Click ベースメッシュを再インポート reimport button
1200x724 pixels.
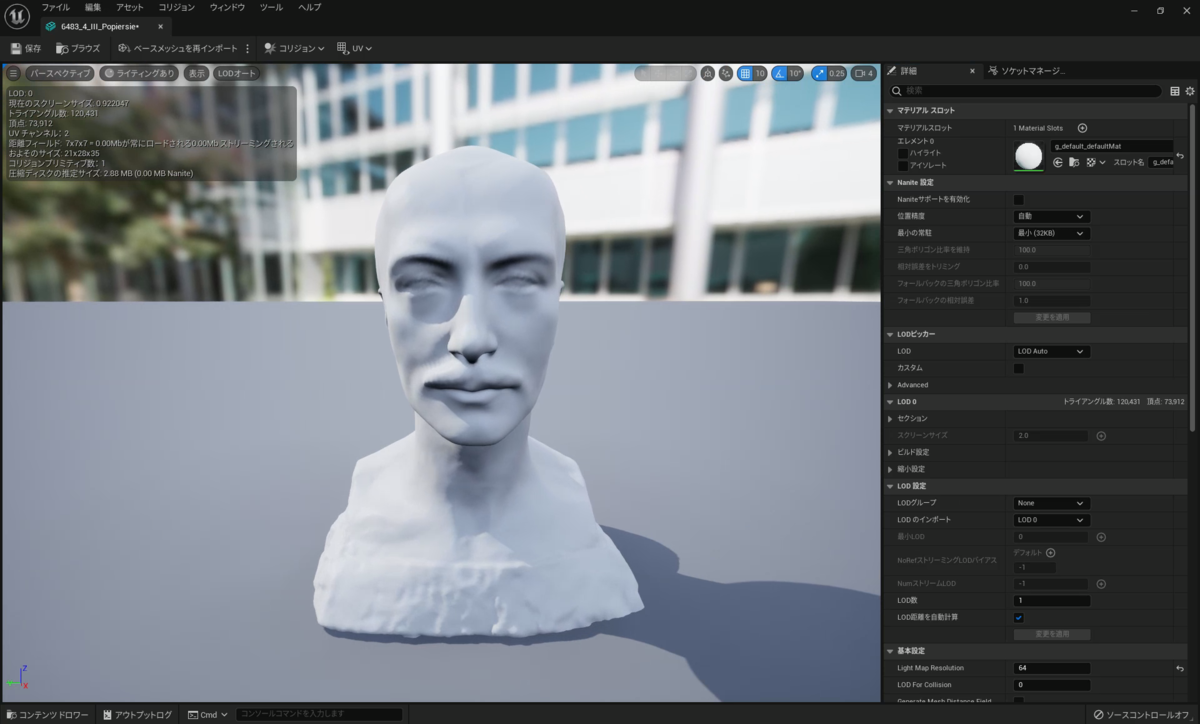click(178, 48)
